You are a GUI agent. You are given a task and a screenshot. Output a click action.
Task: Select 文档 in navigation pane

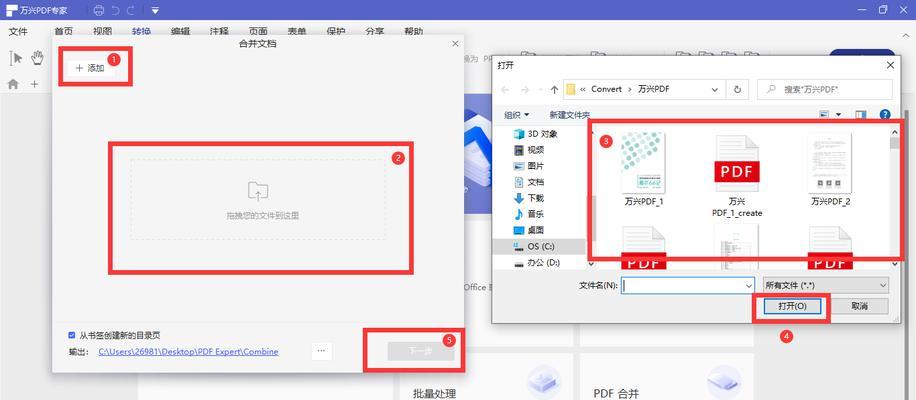point(529,182)
